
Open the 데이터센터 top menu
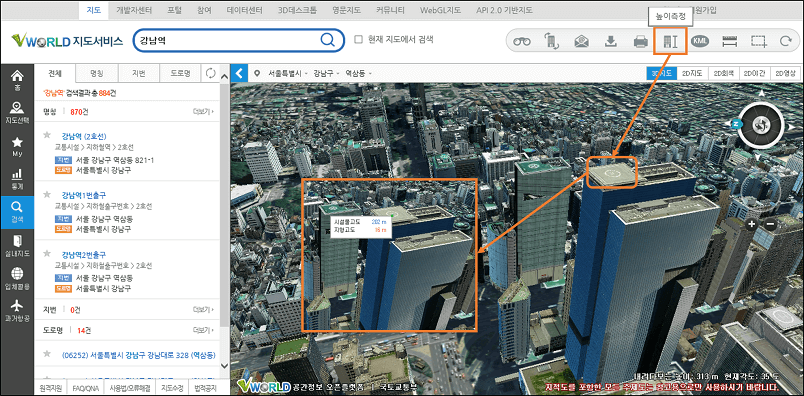[245, 10]
